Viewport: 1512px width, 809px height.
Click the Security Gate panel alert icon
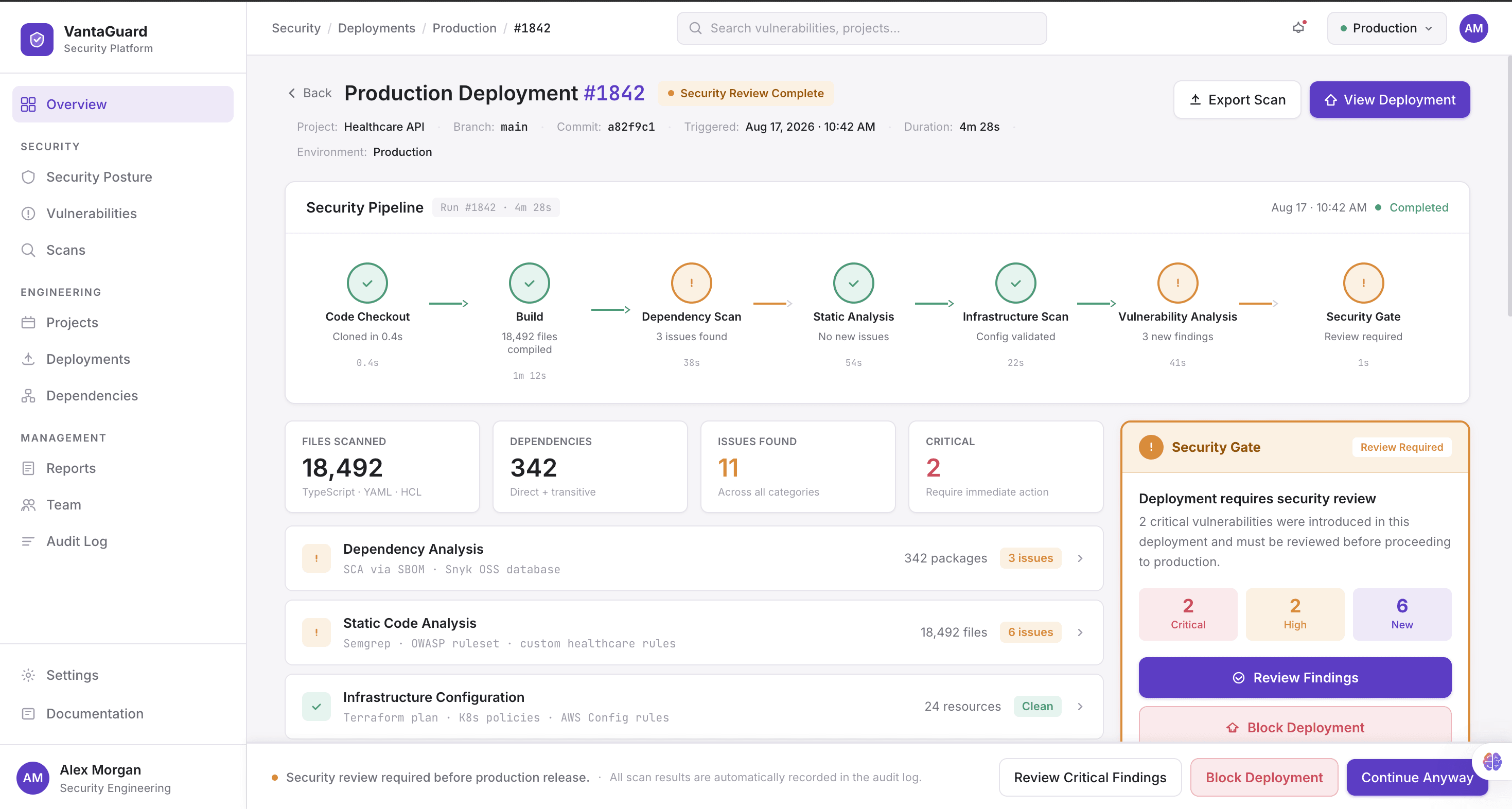(1151, 447)
